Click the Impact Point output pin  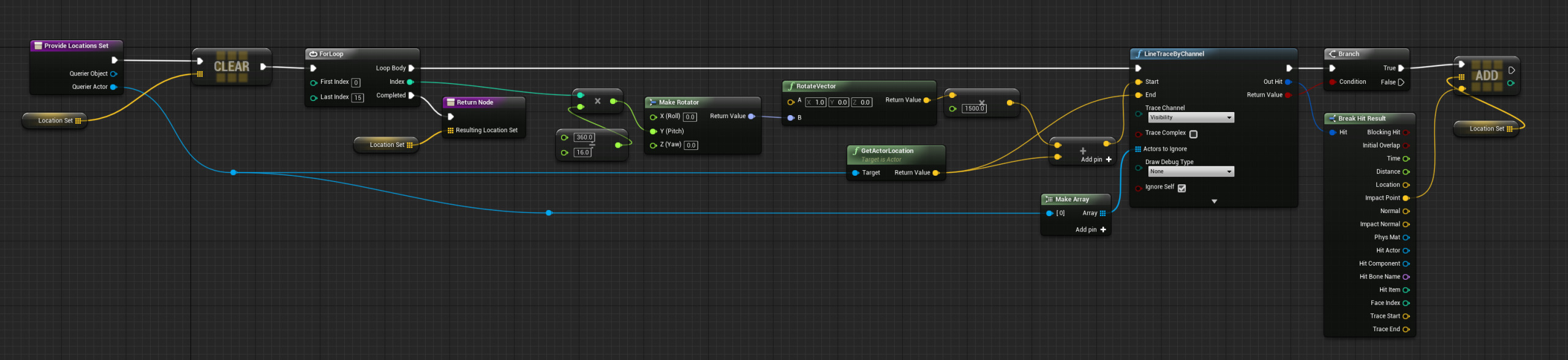pyautogui.click(x=1406, y=198)
